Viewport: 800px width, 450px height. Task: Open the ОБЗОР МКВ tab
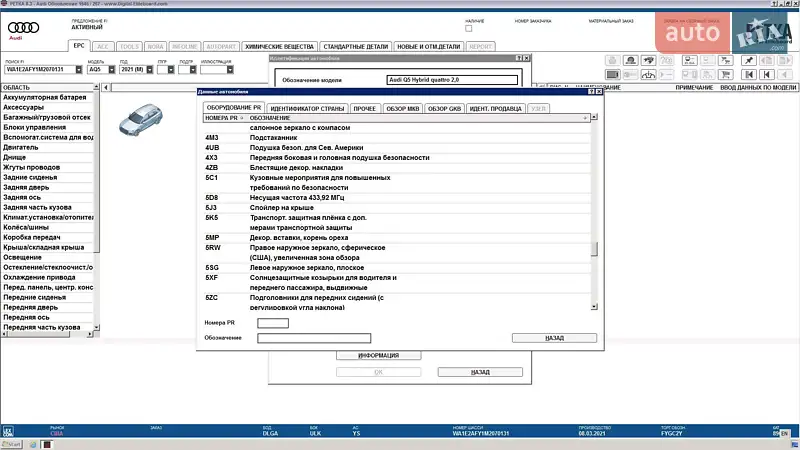click(400, 107)
